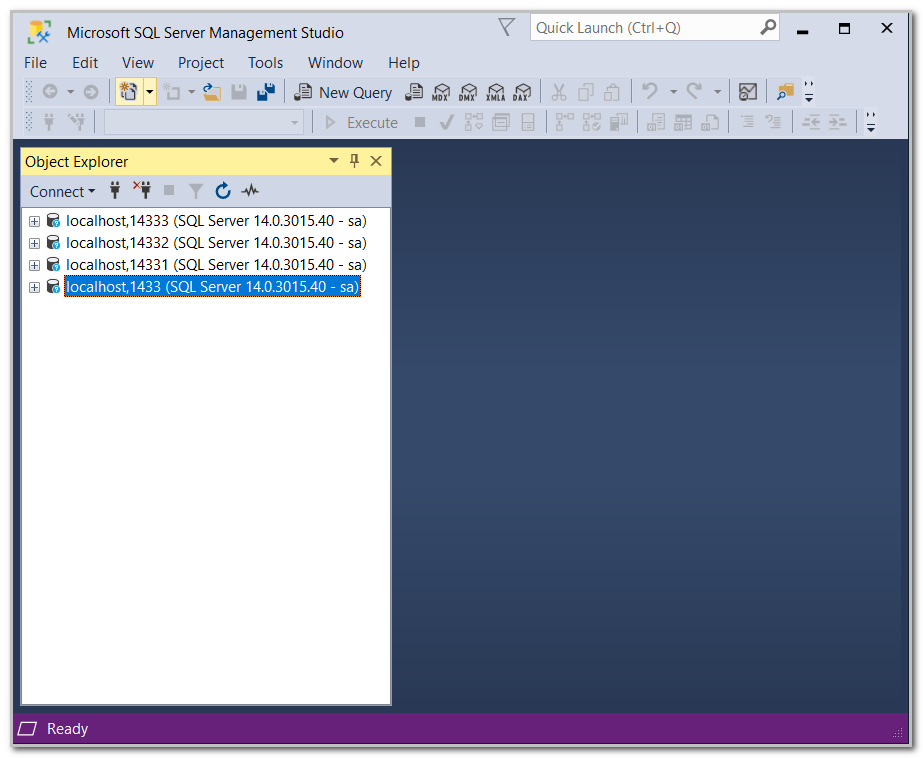Disconnect the selected server connection

pyautogui.click(x=141, y=190)
